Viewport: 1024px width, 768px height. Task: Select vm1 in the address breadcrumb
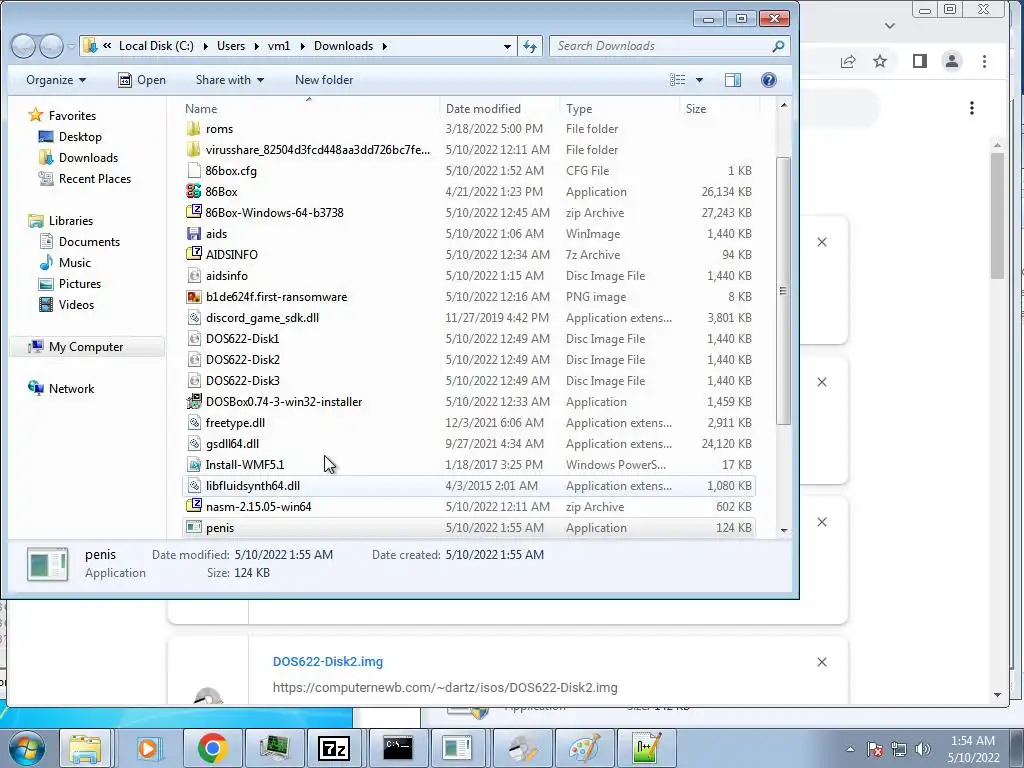click(279, 46)
